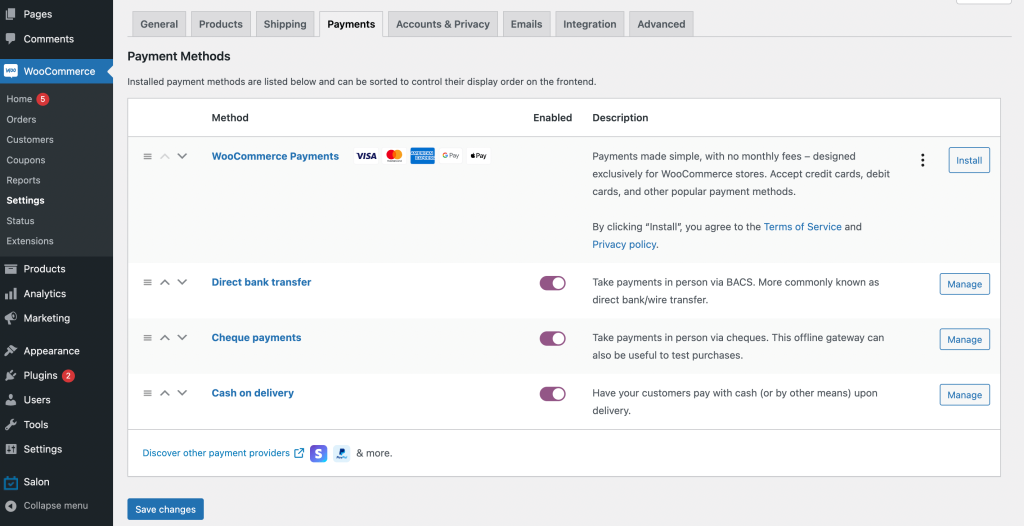This screenshot has height=526, width=1024.
Task: Grab the WooCommerce Payments drag handle
Action: tap(148, 156)
